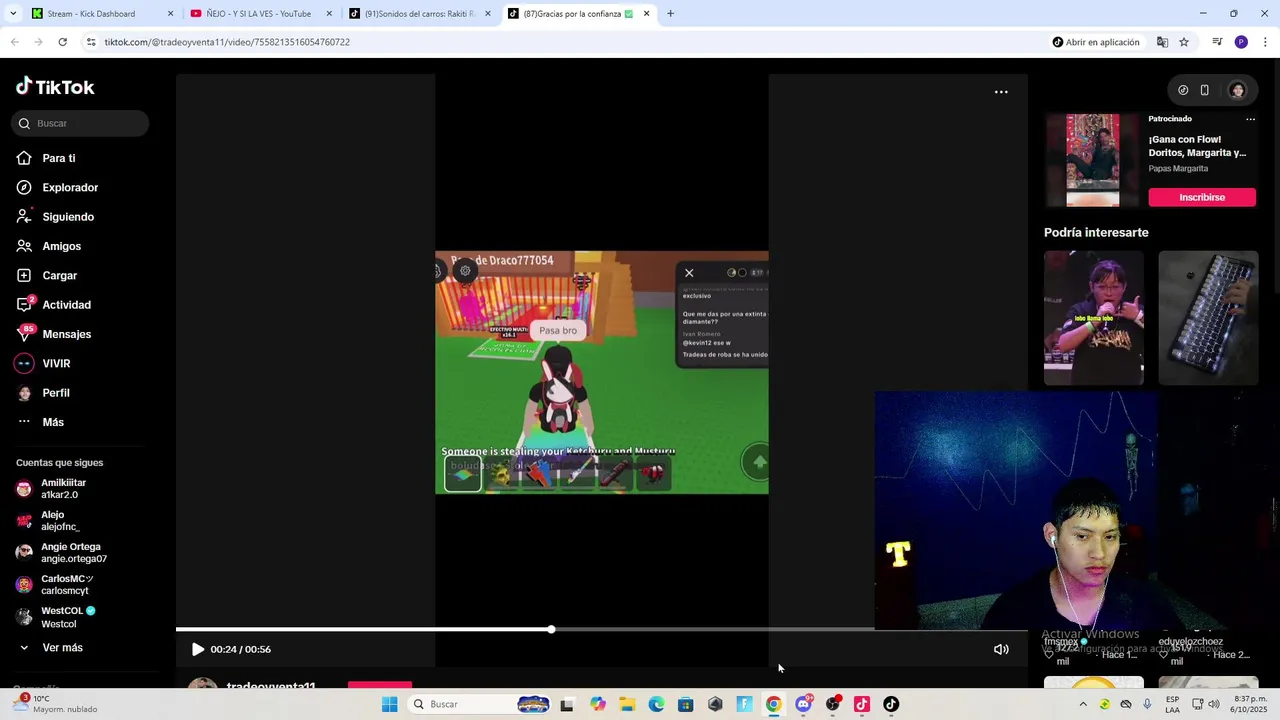Image resolution: width=1280 pixels, height=720 pixels.
Task: Click the video progress bar handle
Action: coord(551,629)
